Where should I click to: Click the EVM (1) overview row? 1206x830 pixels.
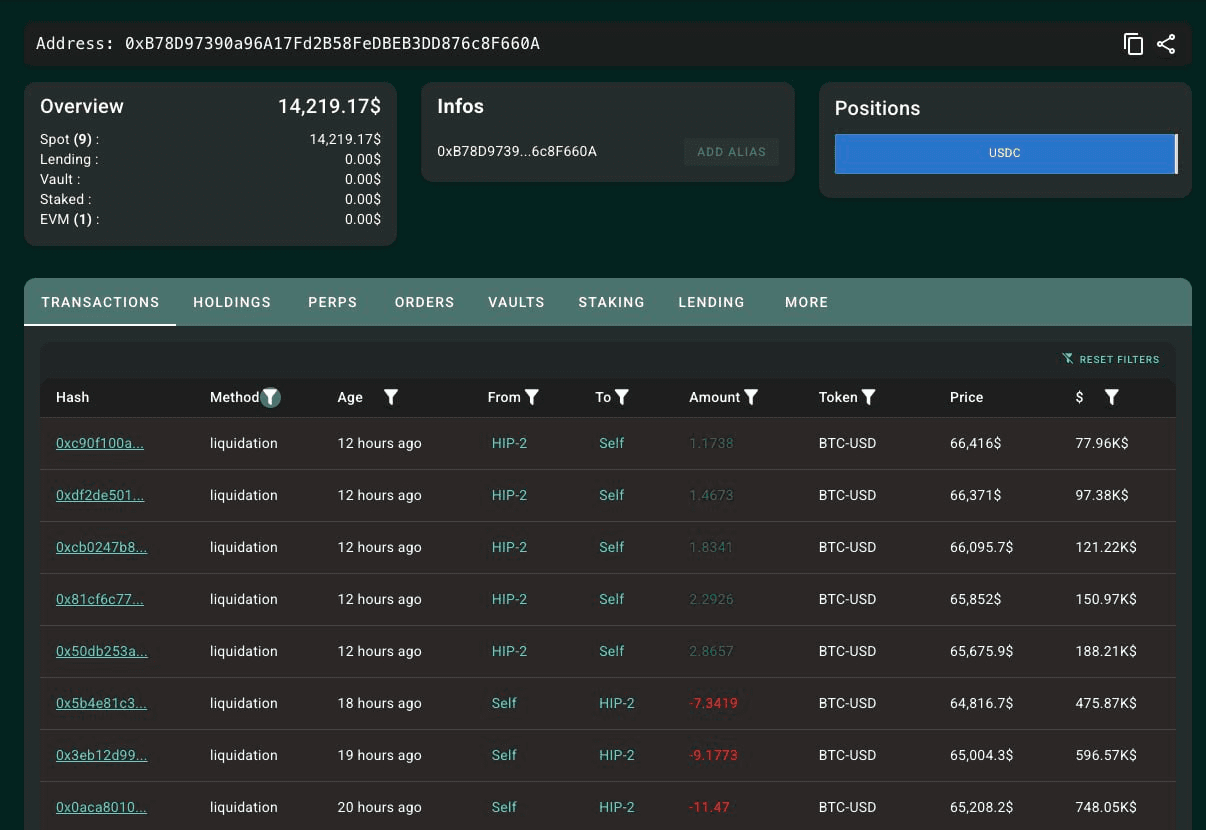210,219
